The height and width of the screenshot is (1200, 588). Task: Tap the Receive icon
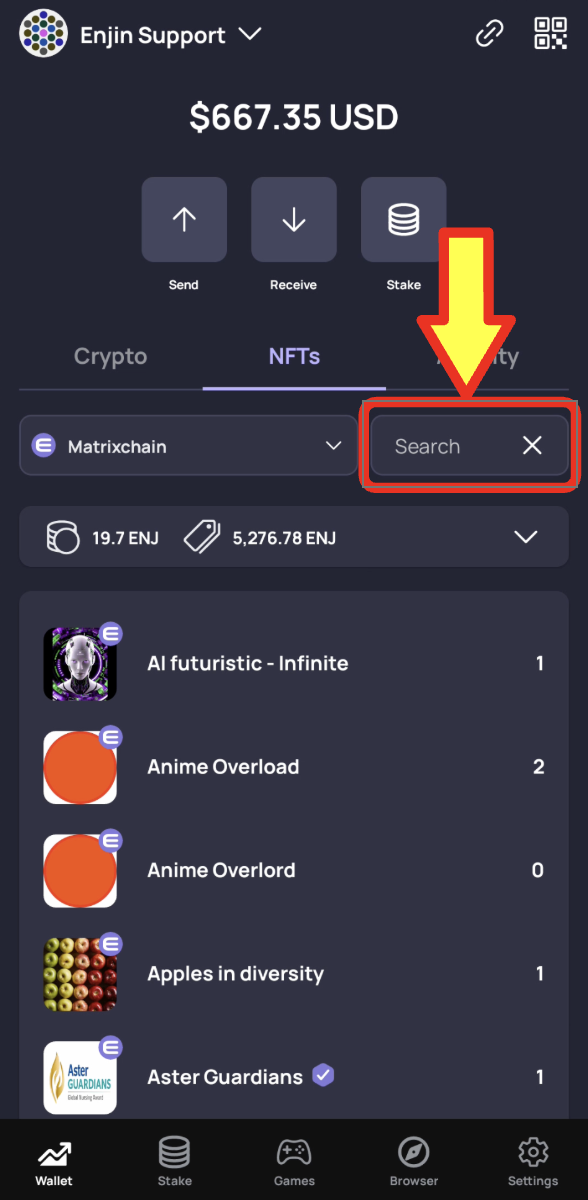tap(293, 219)
